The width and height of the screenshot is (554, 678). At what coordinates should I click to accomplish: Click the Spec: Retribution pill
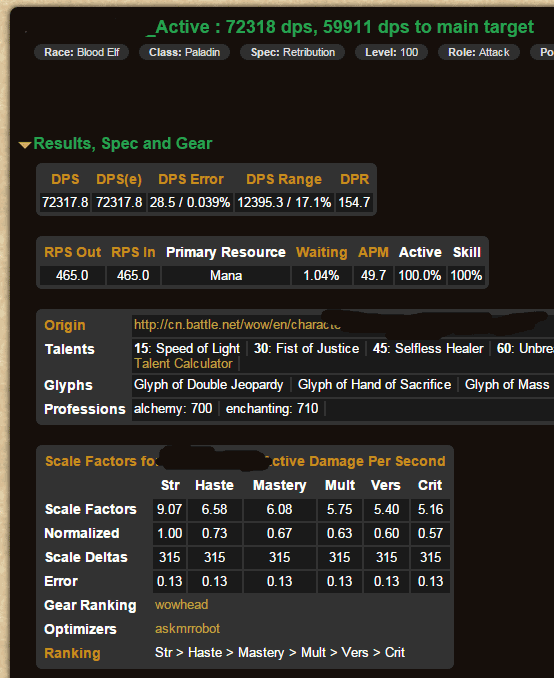(293, 52)
